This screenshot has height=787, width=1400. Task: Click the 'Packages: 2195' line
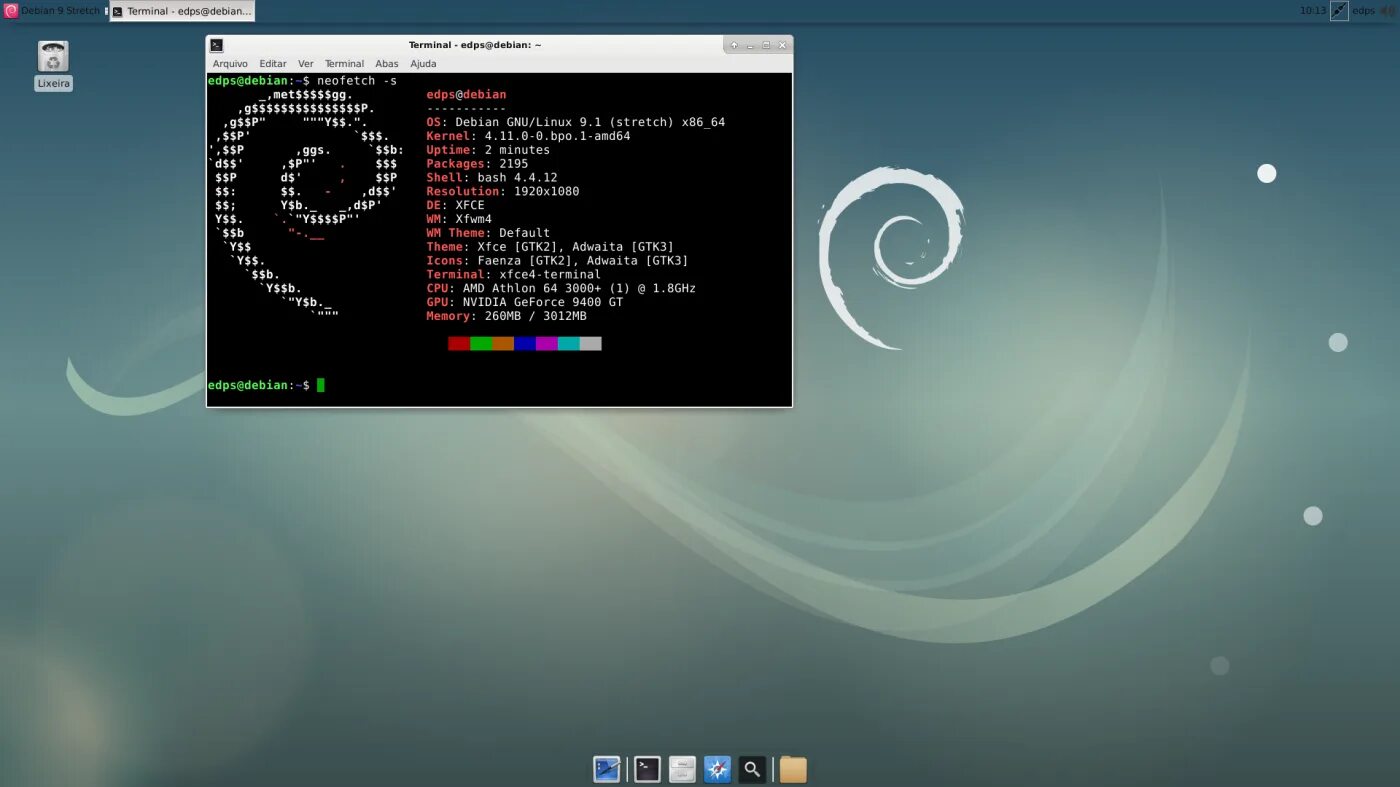coord(477,164)
